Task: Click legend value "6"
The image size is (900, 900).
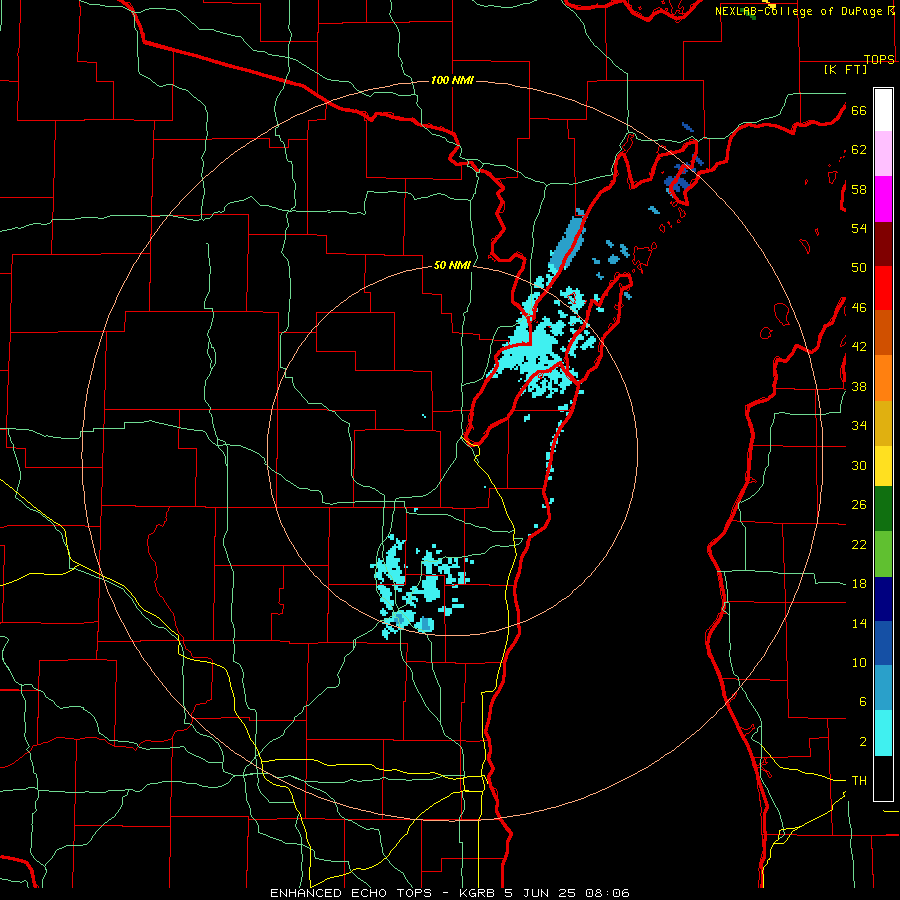Action: coord(863,701)
